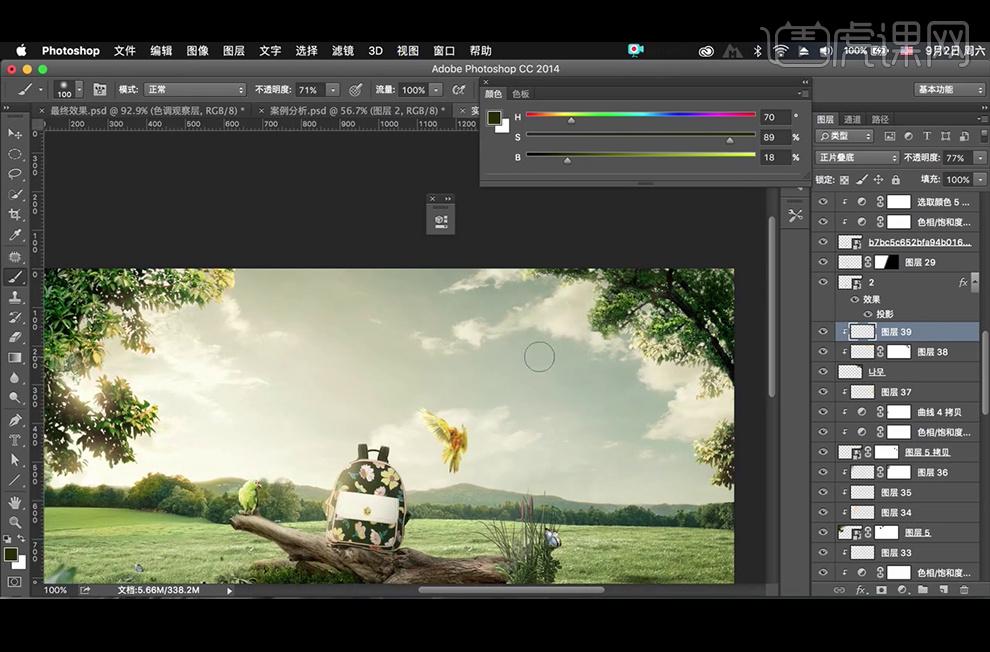Viewport: 990px width, 652px height.
Task: Hide the 图层 37 layer
Action: coord(823,392)
